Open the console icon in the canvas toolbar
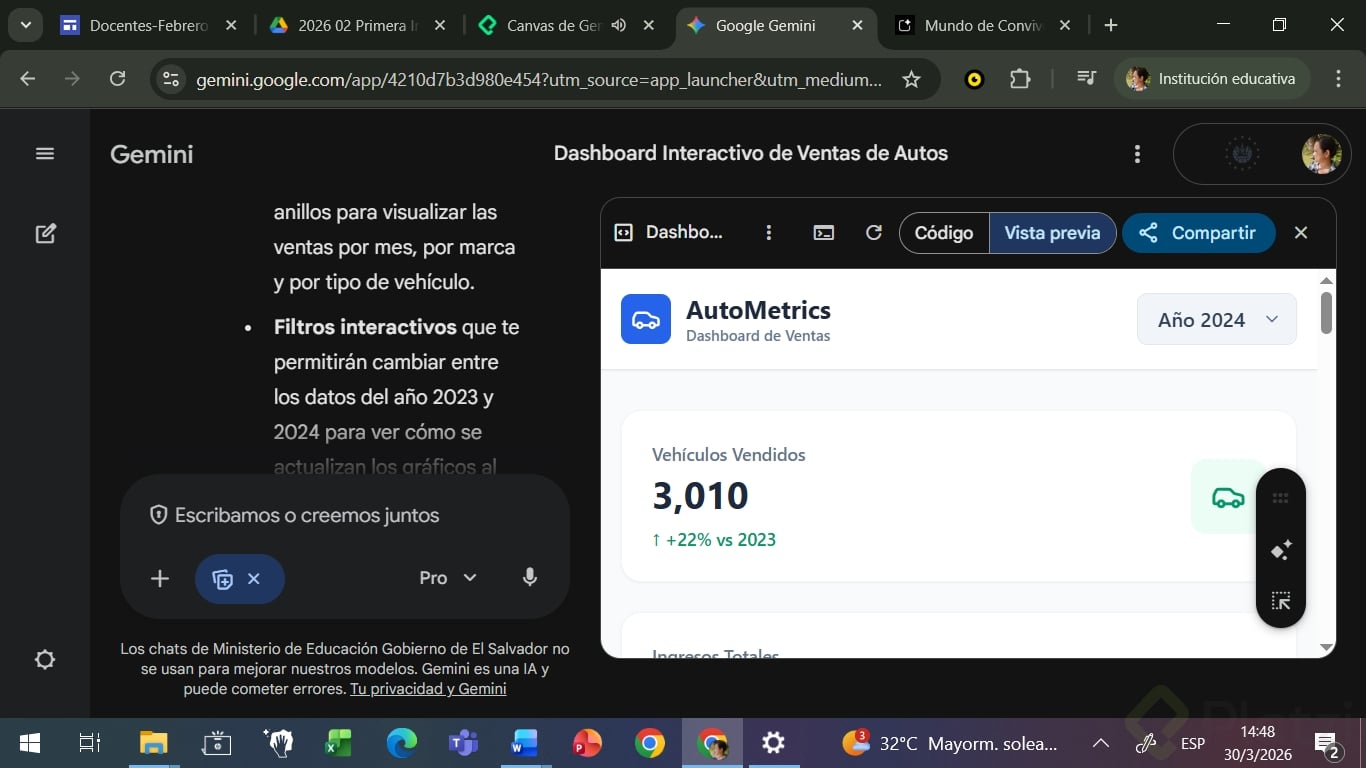1366x768 pixels. pos(824,233)
